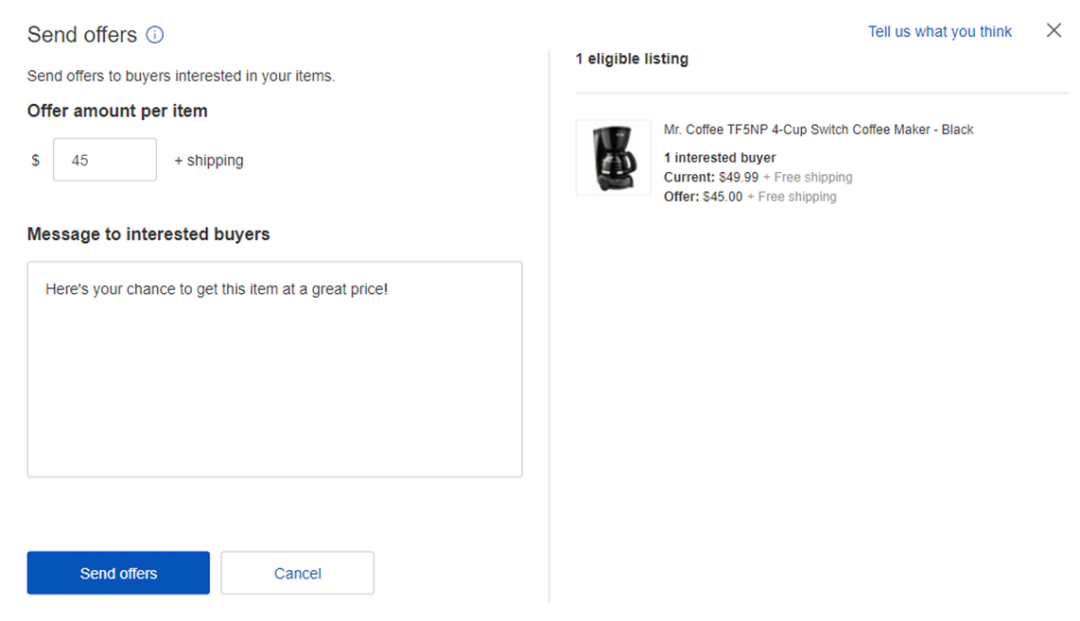Click the info icon beside Send offers
Image resolution: width=1080 pixels, height=621 pixels.
tap(155, 35)
